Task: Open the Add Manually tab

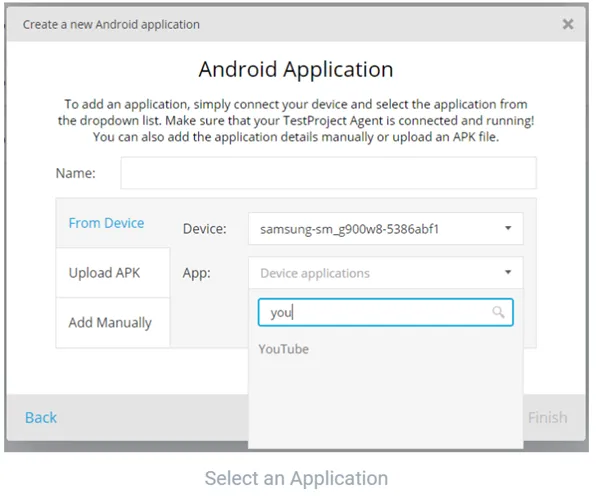Action: [110, 323]
